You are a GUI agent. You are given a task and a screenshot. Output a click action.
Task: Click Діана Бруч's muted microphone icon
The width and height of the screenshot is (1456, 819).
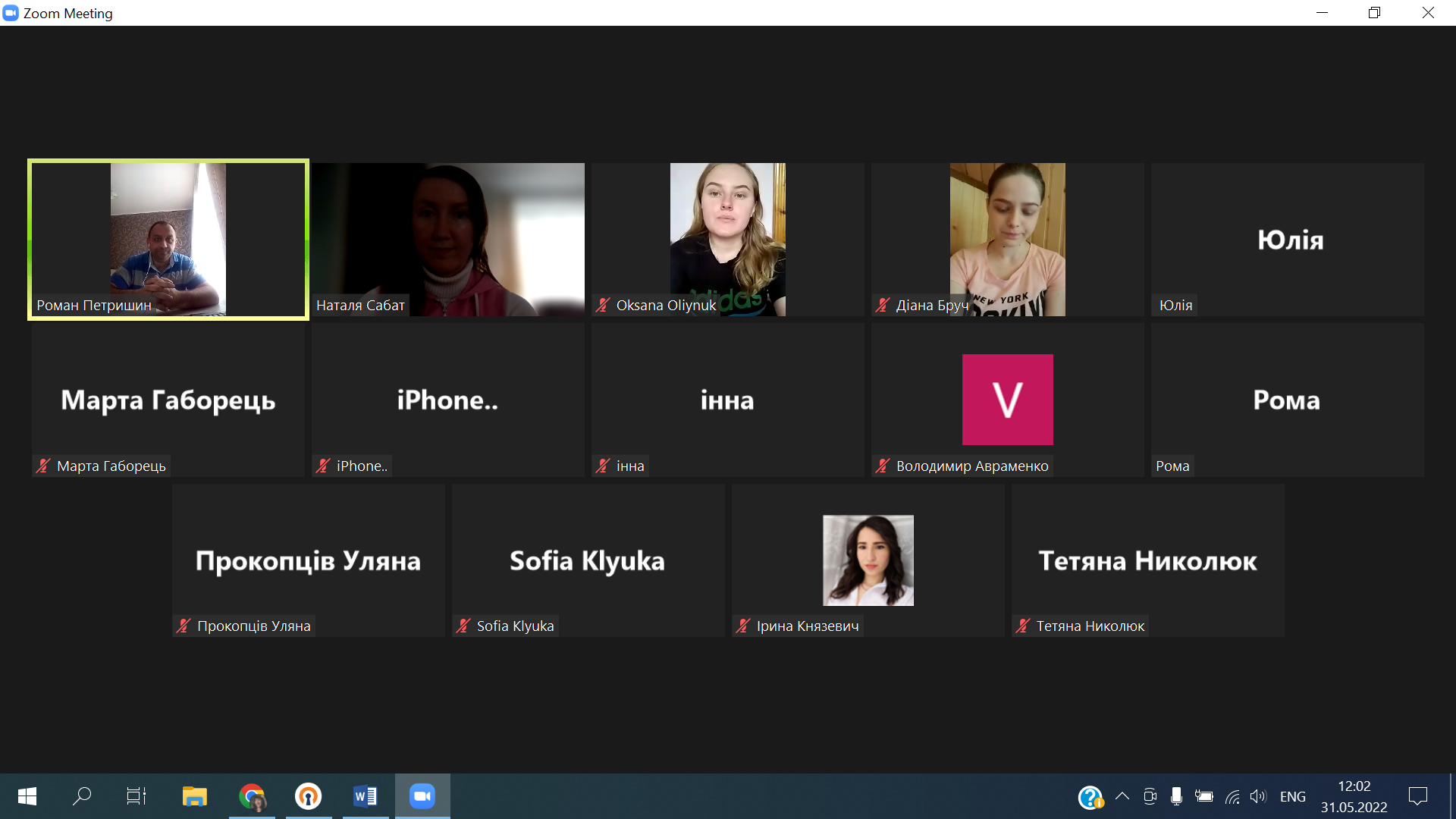coord(883,306)
